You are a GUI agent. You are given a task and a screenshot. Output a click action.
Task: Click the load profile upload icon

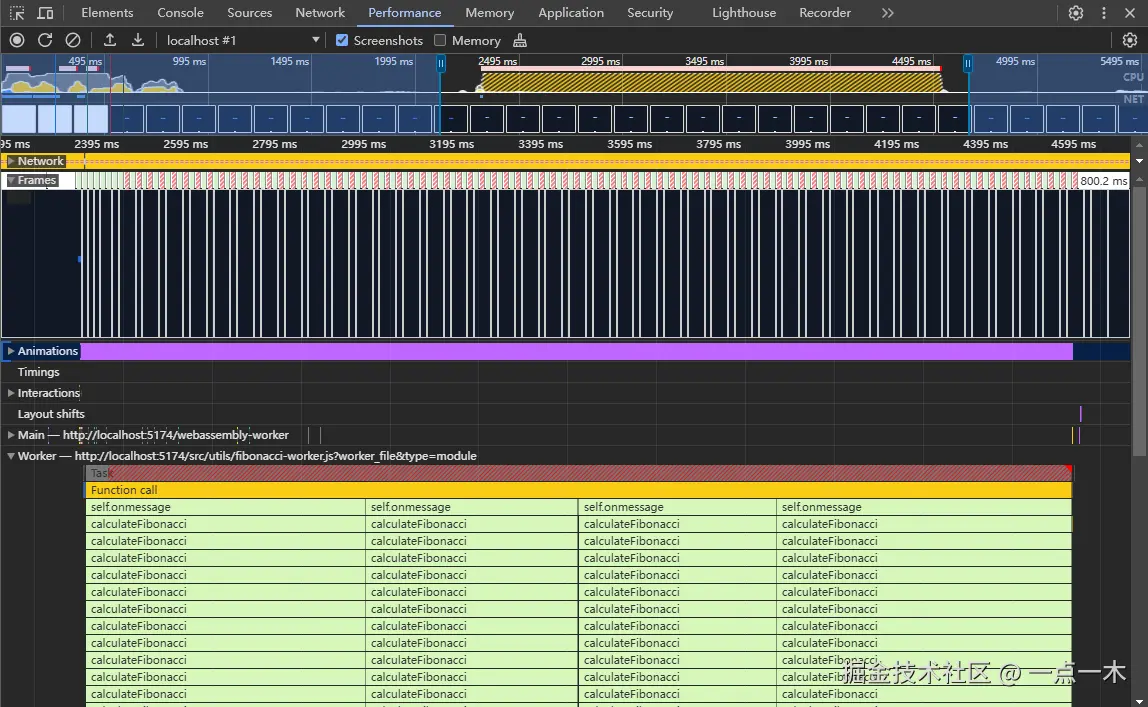(110, 40)
